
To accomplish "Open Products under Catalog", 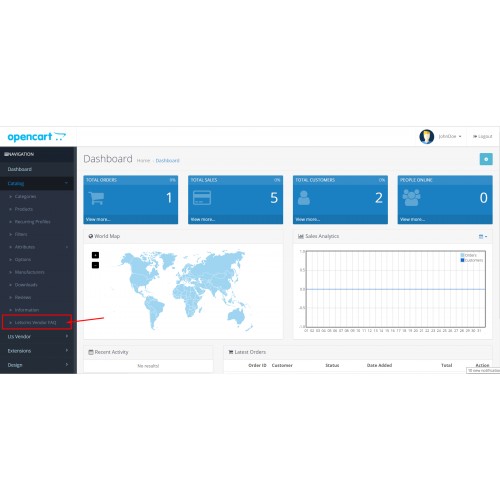I will 24,209.
